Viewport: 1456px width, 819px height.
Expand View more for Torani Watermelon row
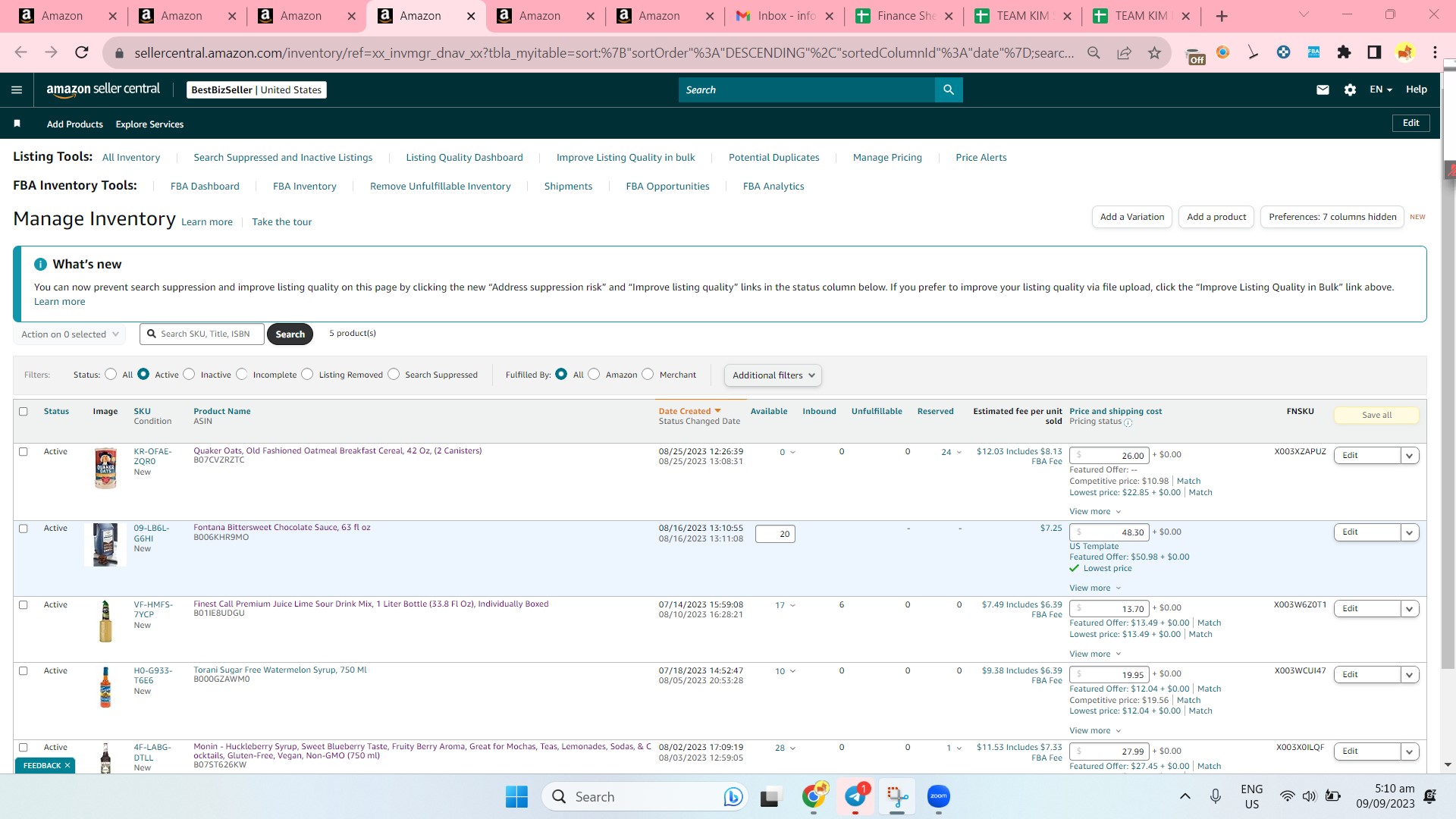[1095, 730]
